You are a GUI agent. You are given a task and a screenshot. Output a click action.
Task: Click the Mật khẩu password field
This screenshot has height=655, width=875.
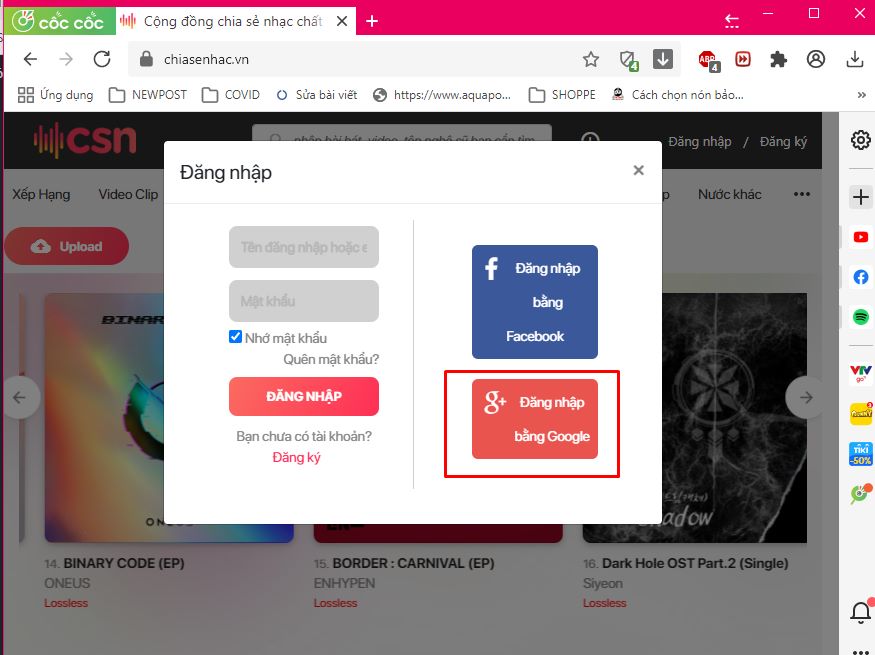304,301
